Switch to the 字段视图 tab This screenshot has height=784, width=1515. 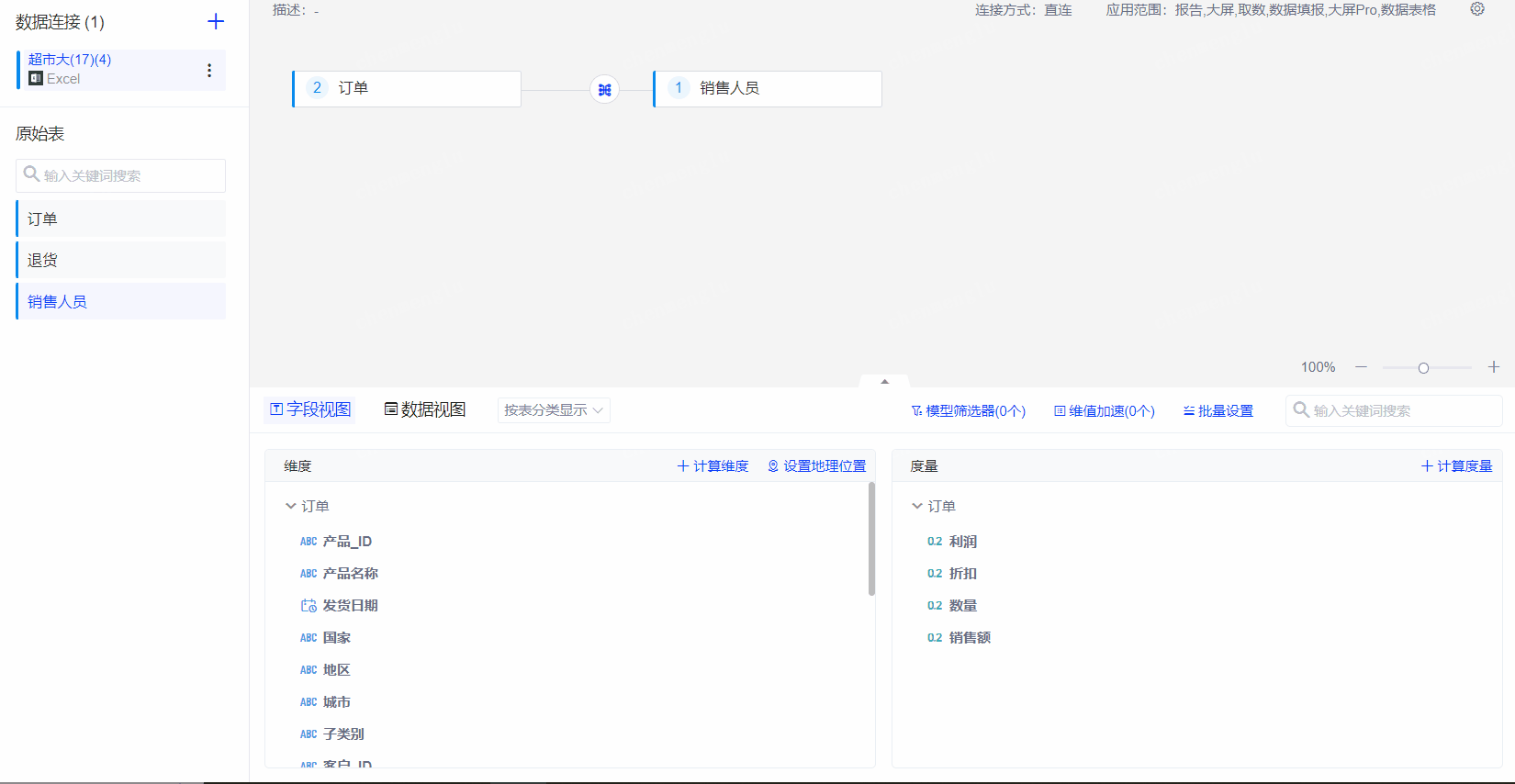point(310,409)
